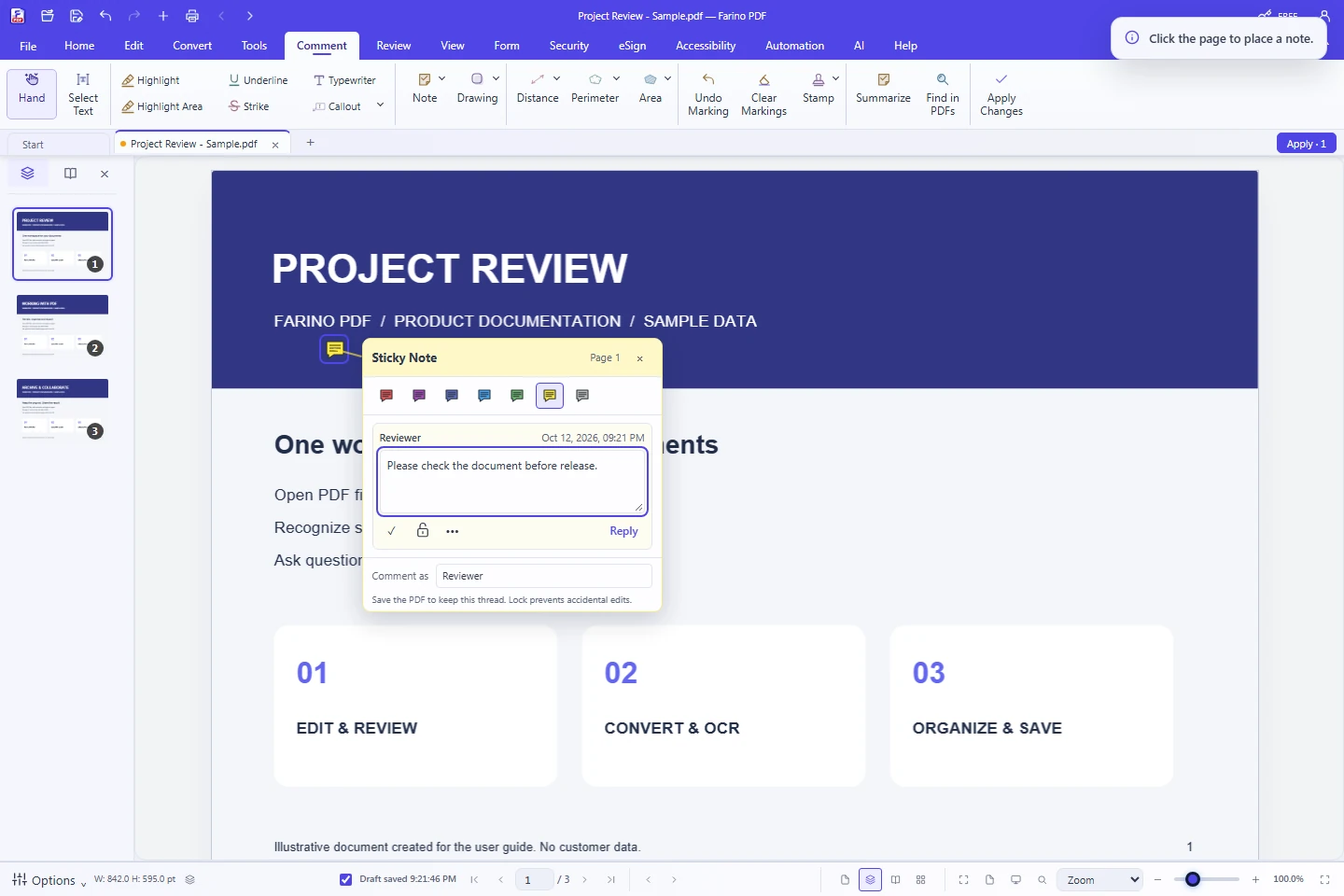The image size is (1344, 896).
Task: Select the Callout tool
Action: [337, 106]
